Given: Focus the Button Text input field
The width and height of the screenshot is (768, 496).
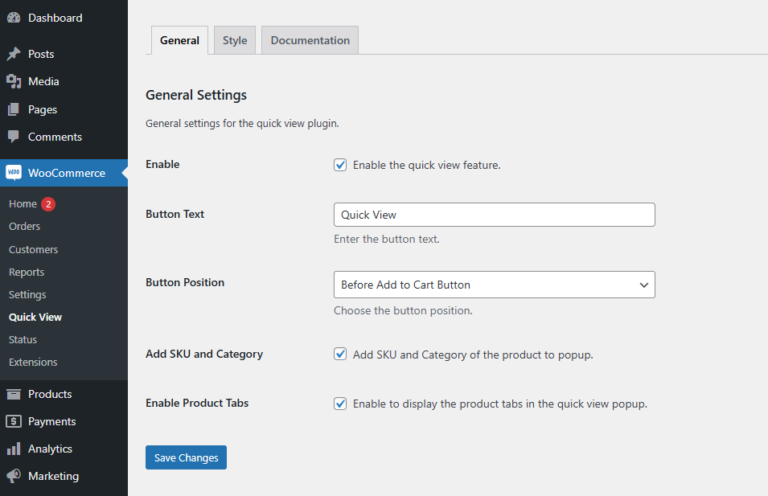Looking at the screenshot, I should 494,214.
